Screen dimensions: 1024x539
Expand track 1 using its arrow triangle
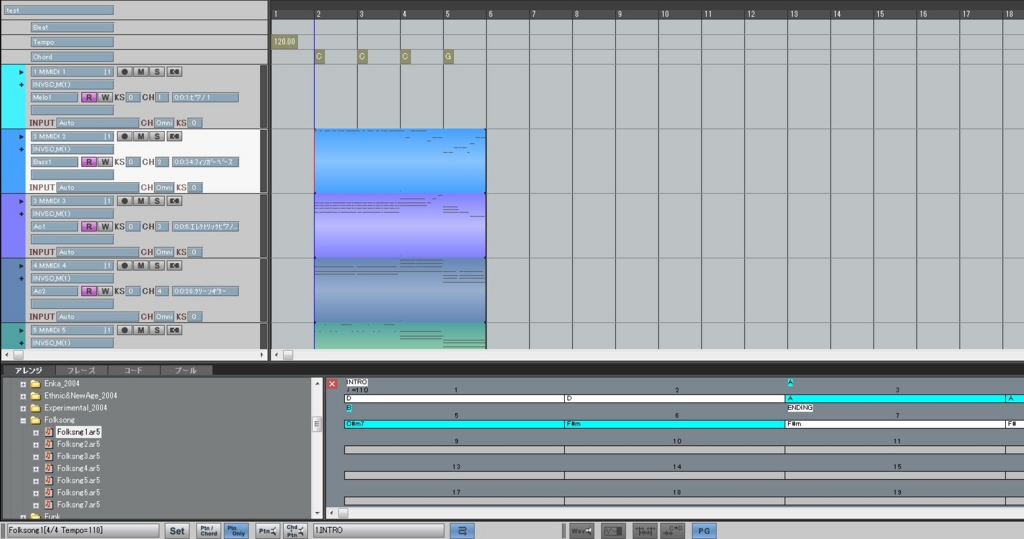pos(21,72)
